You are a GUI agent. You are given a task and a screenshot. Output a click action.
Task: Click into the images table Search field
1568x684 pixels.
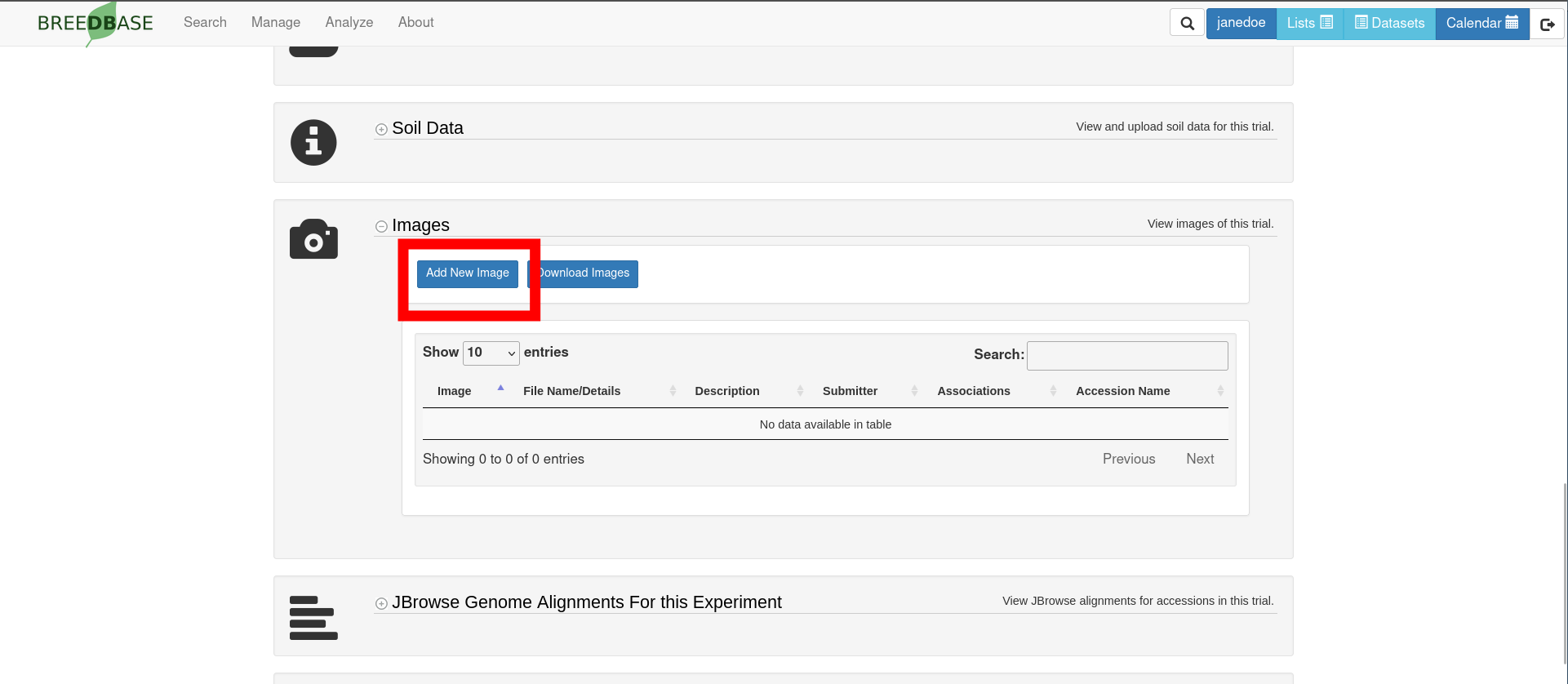click(1126, 355)
